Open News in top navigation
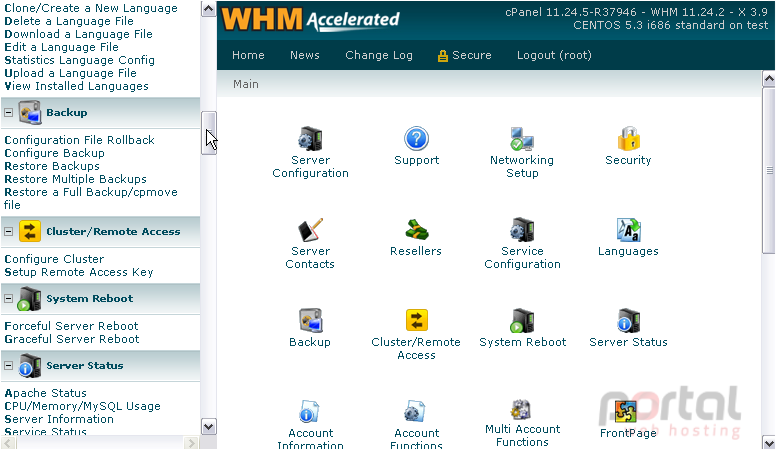This screenshot has width=776, height=450. tap(304, 55)
